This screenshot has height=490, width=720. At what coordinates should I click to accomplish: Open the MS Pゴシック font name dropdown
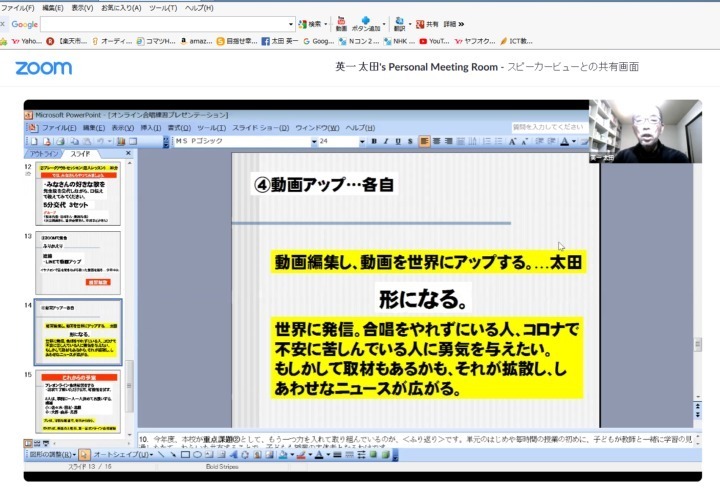tap(314, 141)
